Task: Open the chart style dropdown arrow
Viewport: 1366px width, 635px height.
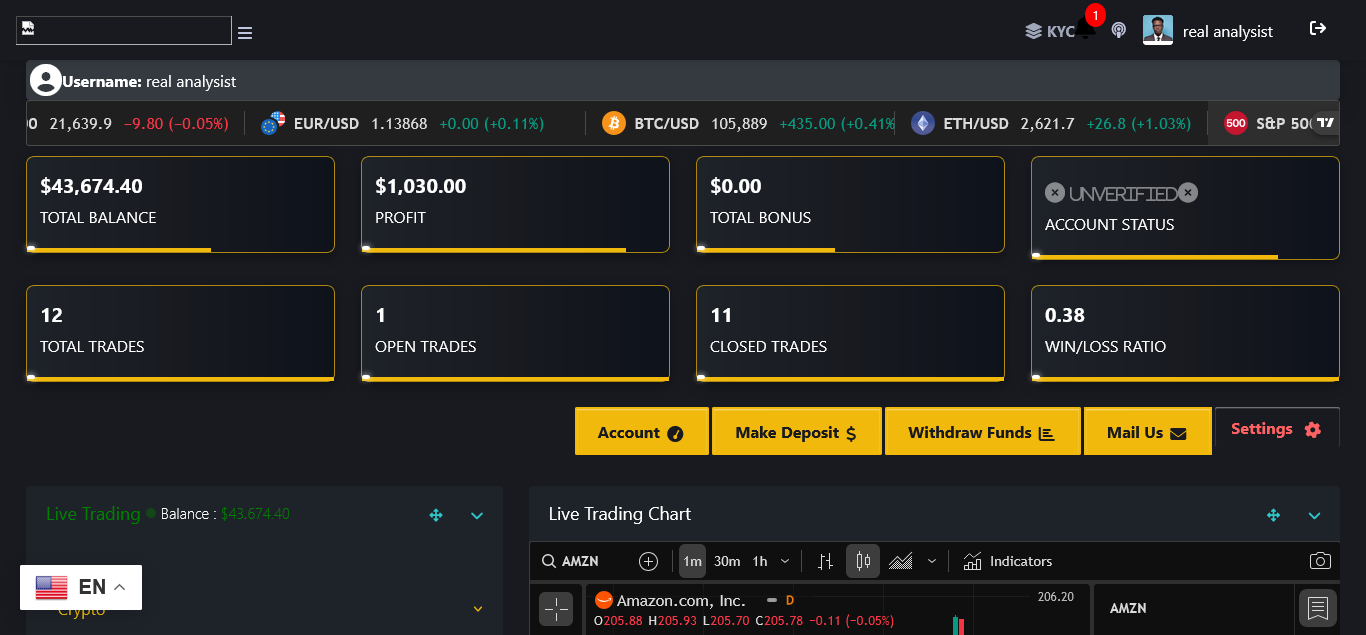Action: [932, 561]
